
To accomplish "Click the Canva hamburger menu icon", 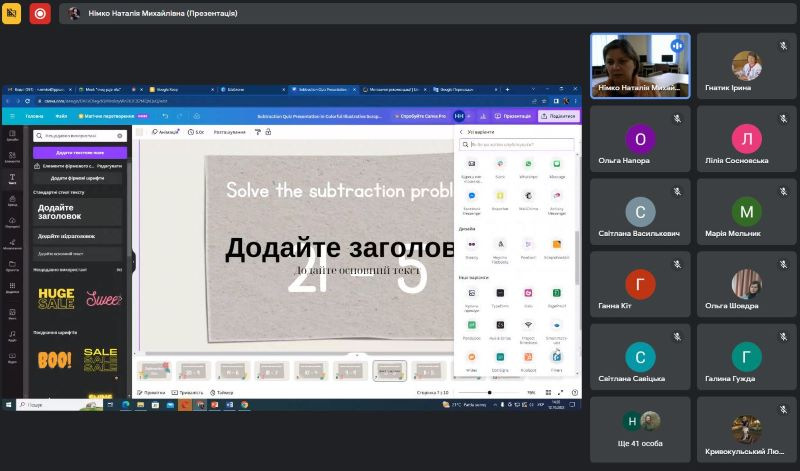I will point(12,116).
